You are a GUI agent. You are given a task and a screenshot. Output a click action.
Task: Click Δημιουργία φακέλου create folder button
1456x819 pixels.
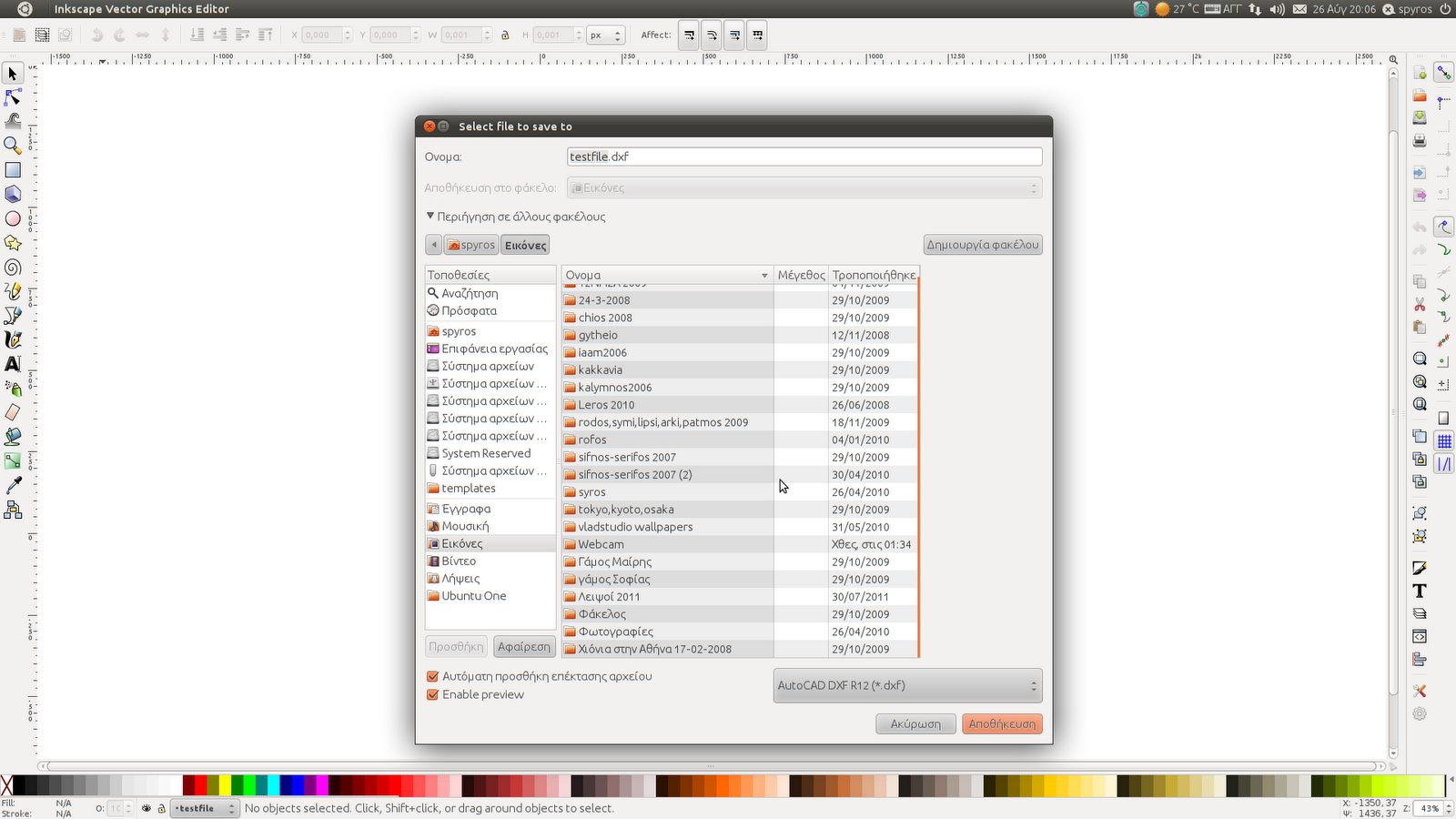pyautogui.click(x=983, y=245)
